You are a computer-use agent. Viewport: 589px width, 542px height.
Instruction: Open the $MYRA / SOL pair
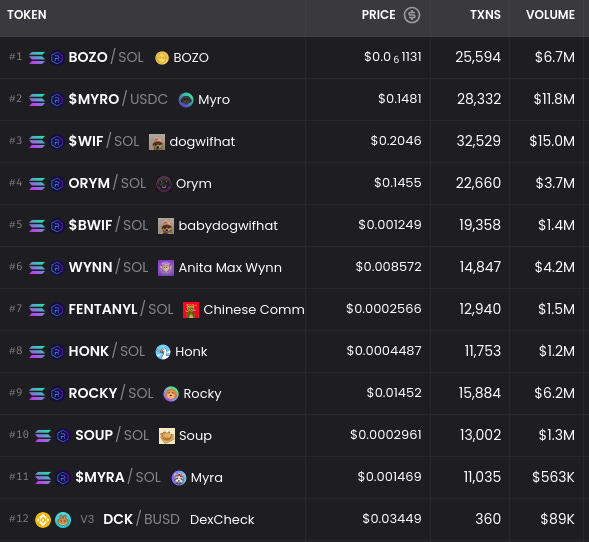(x=118, y=478)
